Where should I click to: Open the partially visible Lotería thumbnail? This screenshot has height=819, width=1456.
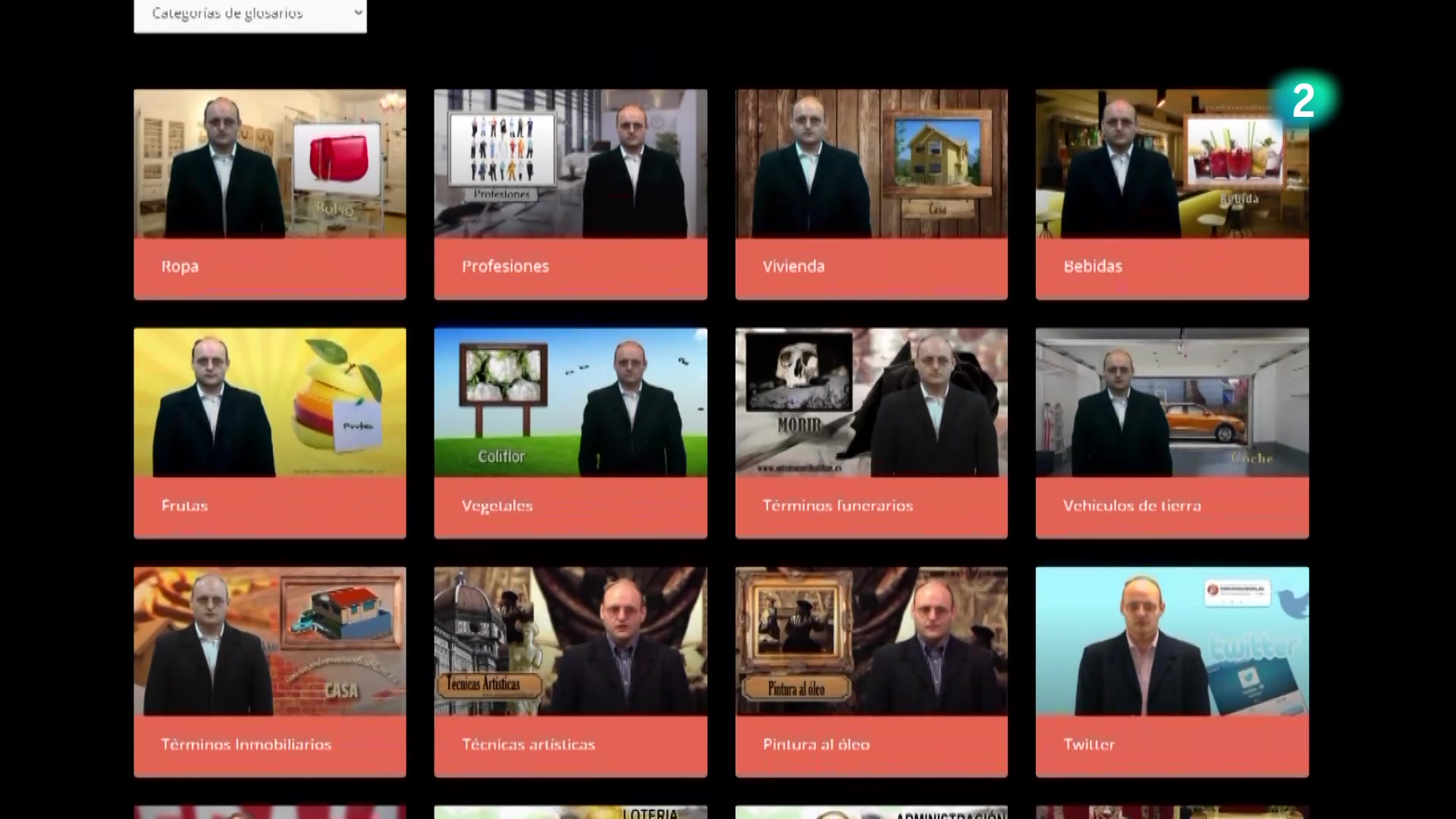[570, 812]
